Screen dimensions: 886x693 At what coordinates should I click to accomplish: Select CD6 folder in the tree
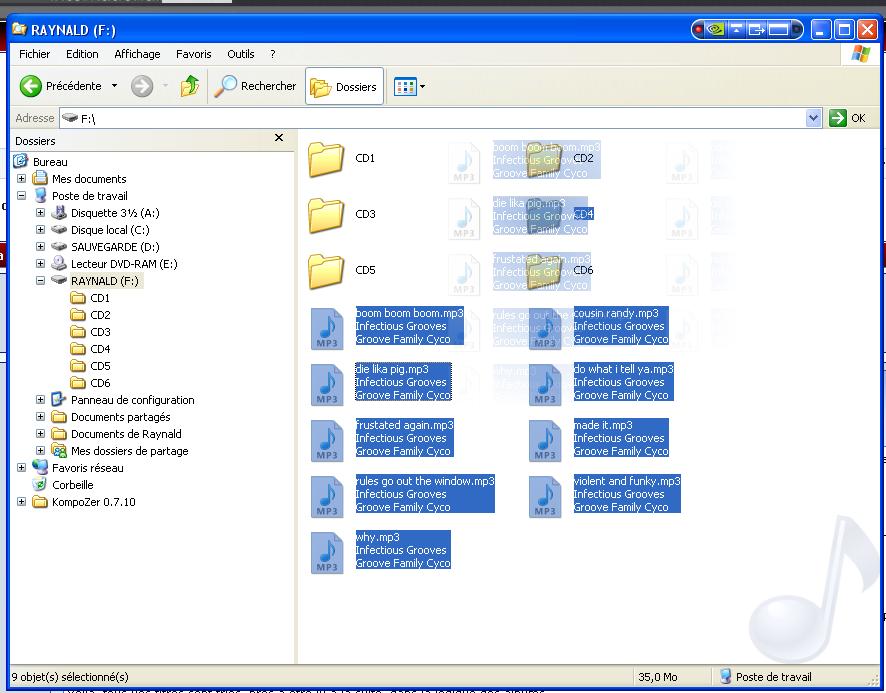point(100,383)
